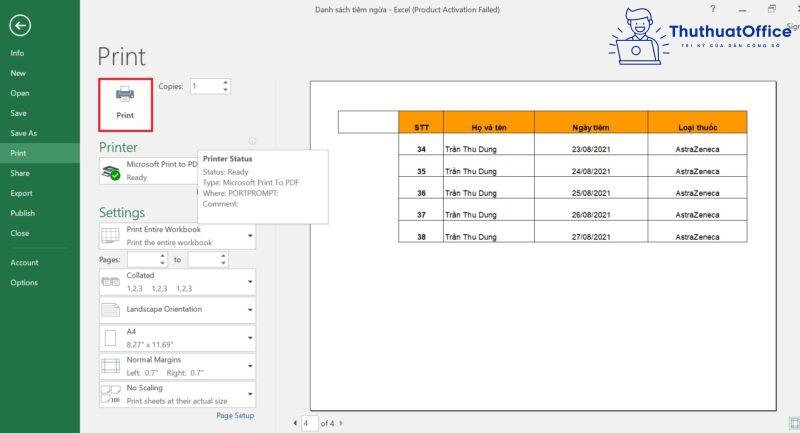The height and width of the screenshot is (433, 800).
Task: Click the Help question mark icon
Action: tap(713, 9)
